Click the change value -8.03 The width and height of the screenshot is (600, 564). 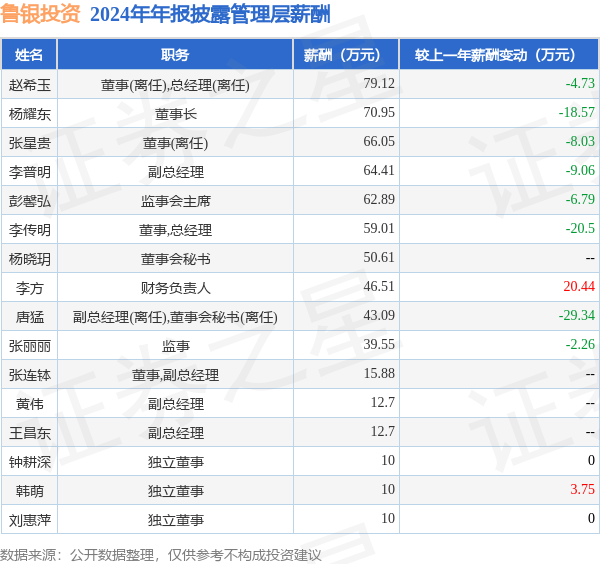pyautogui.click(x=580, y=141)
